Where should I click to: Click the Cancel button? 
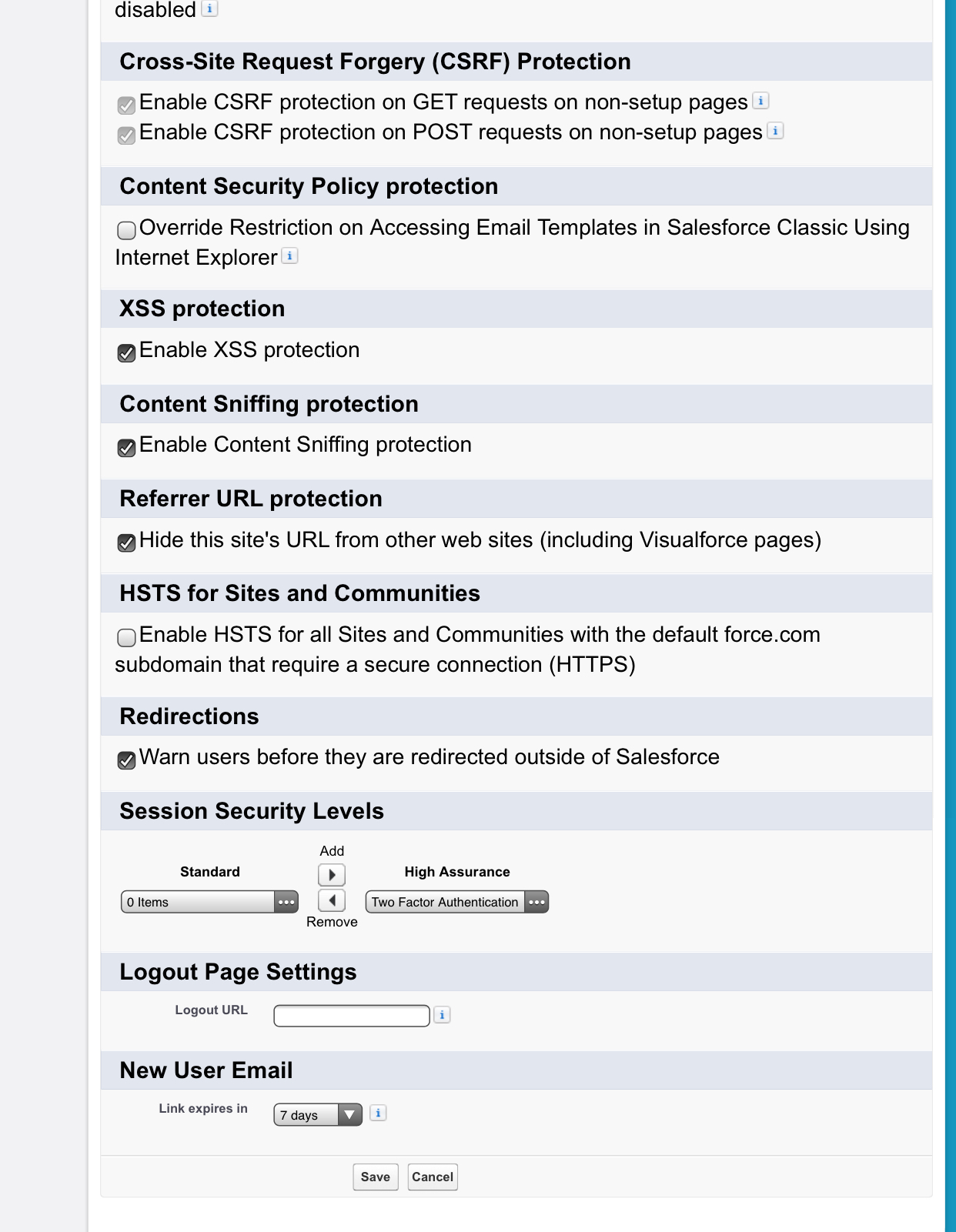click(433, 1177)
